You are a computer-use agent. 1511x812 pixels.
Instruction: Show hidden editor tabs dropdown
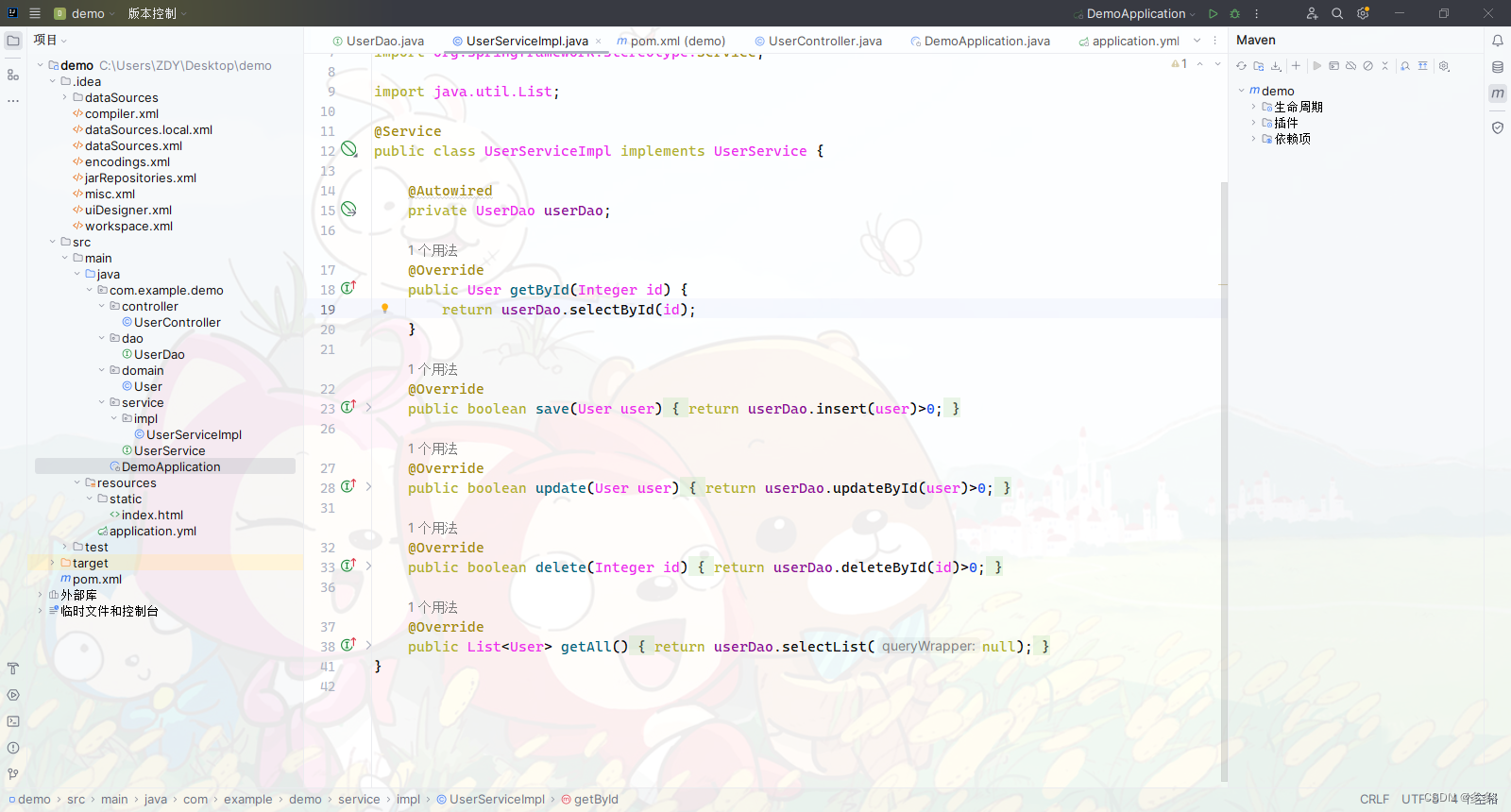point(1197,41)
